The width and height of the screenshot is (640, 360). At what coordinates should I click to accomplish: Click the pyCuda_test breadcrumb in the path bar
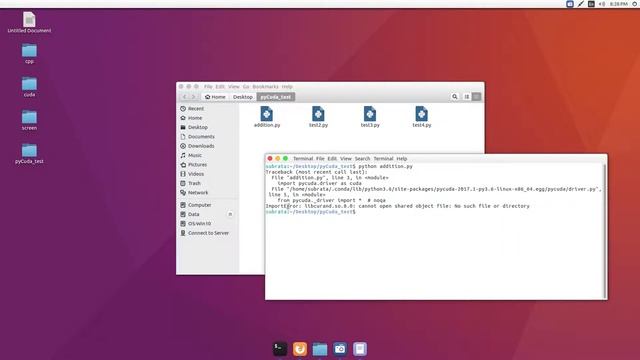point(276,97)
